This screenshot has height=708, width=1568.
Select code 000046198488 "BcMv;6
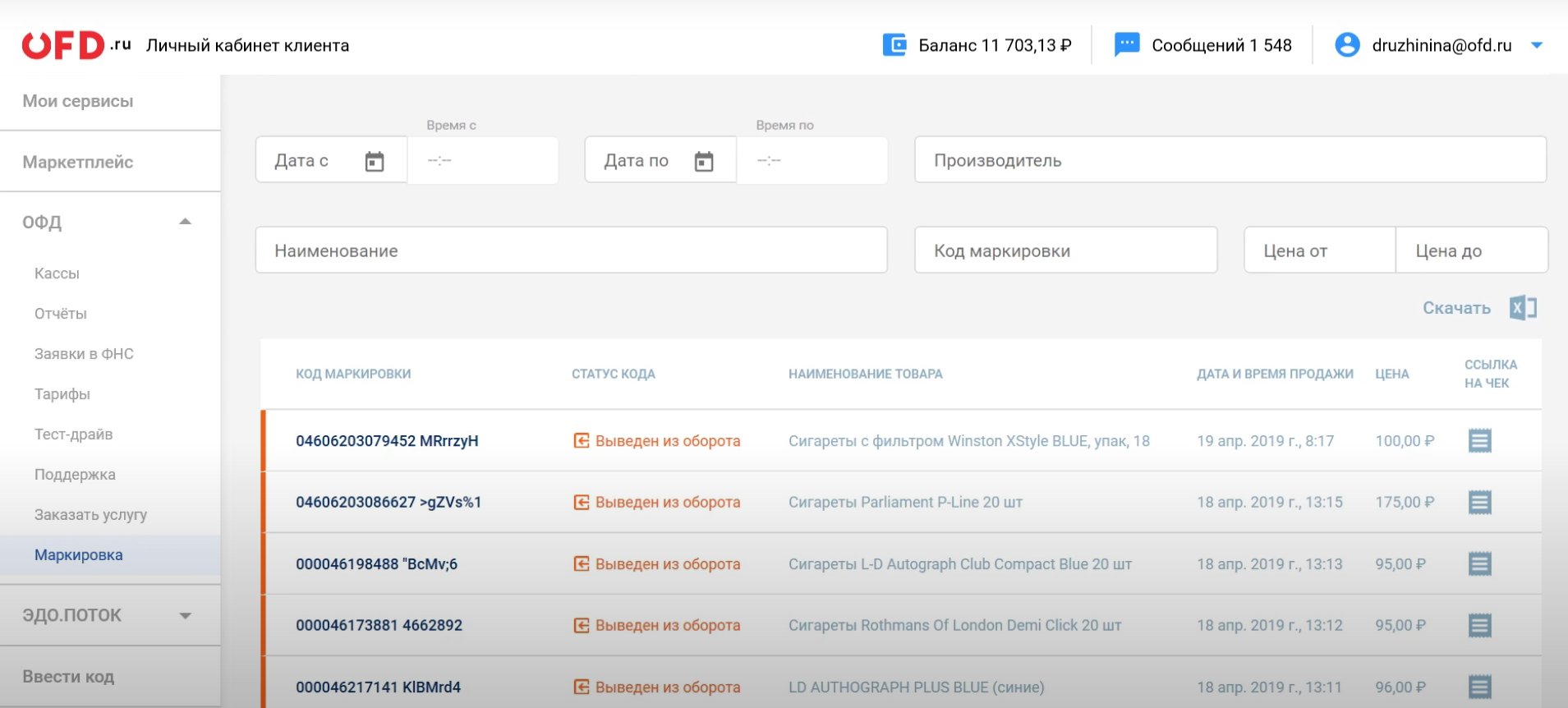(x=376, y=564)
